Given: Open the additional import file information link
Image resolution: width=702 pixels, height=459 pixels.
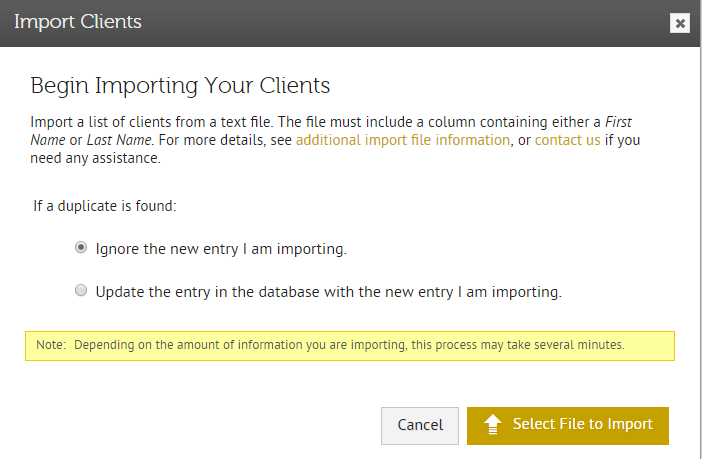Looking at the screenshot, I should coord(402,140).
